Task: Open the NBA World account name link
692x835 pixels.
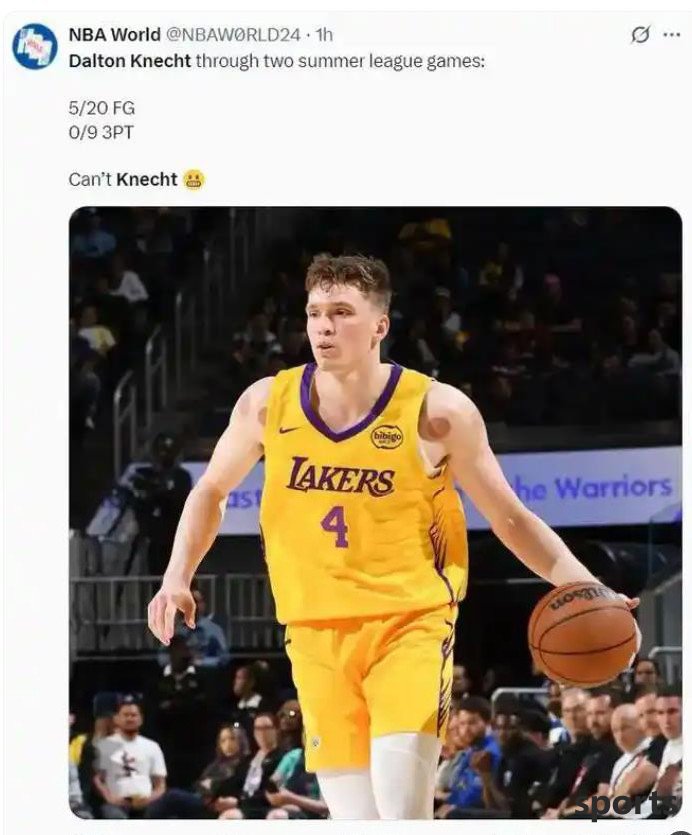Action: 115,35
